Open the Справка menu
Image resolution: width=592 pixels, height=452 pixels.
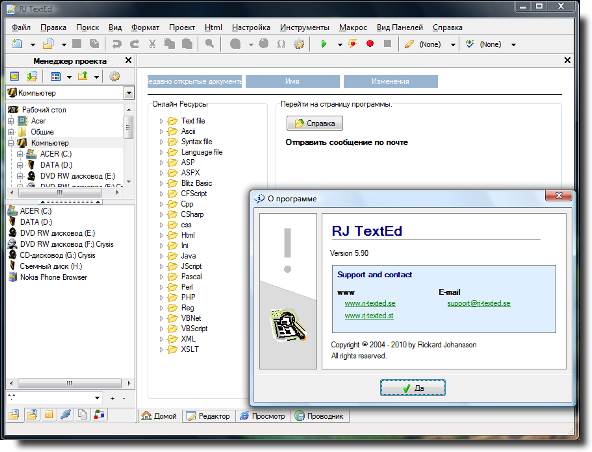[447, 27]
